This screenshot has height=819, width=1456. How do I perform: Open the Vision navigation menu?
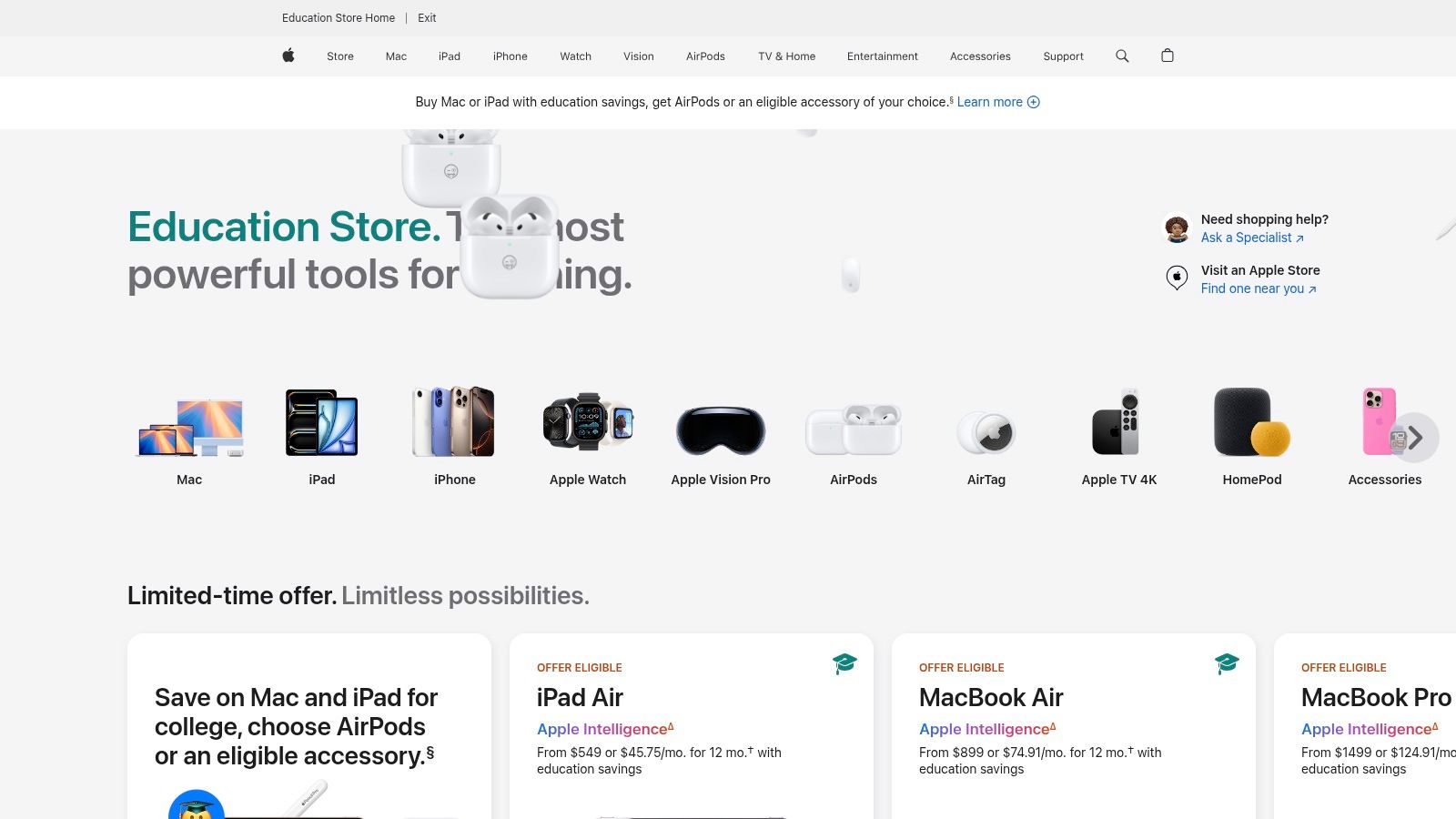point(639,56)
